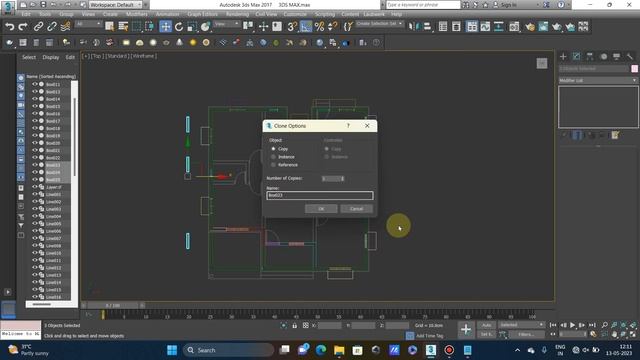Screen dimensions: 640x360
Task: Open the Group menu
Action: 66,14
